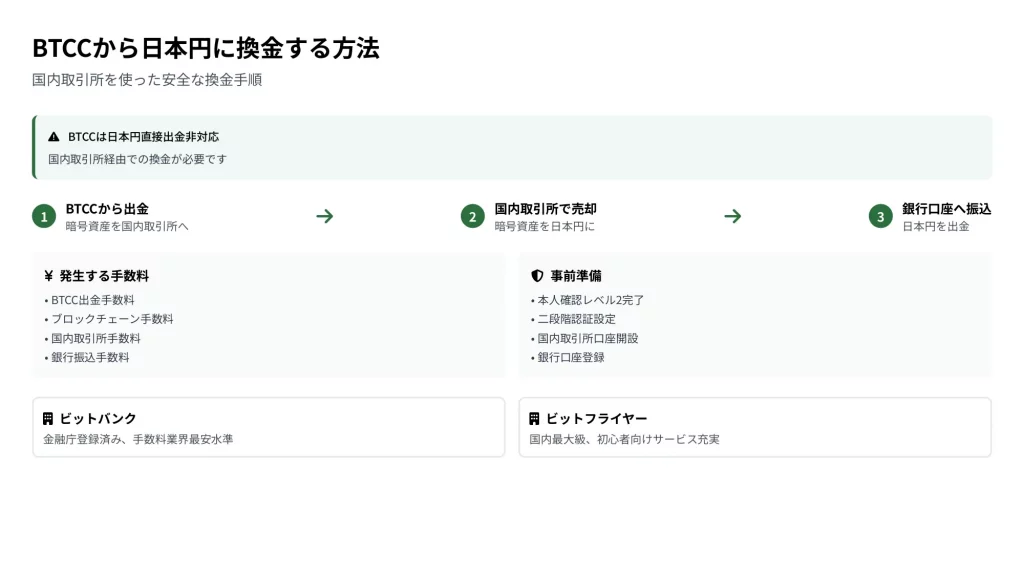Click the warning triangle icon
Image resolution: width=1024 pixels, height=576 pixels.
54,137
